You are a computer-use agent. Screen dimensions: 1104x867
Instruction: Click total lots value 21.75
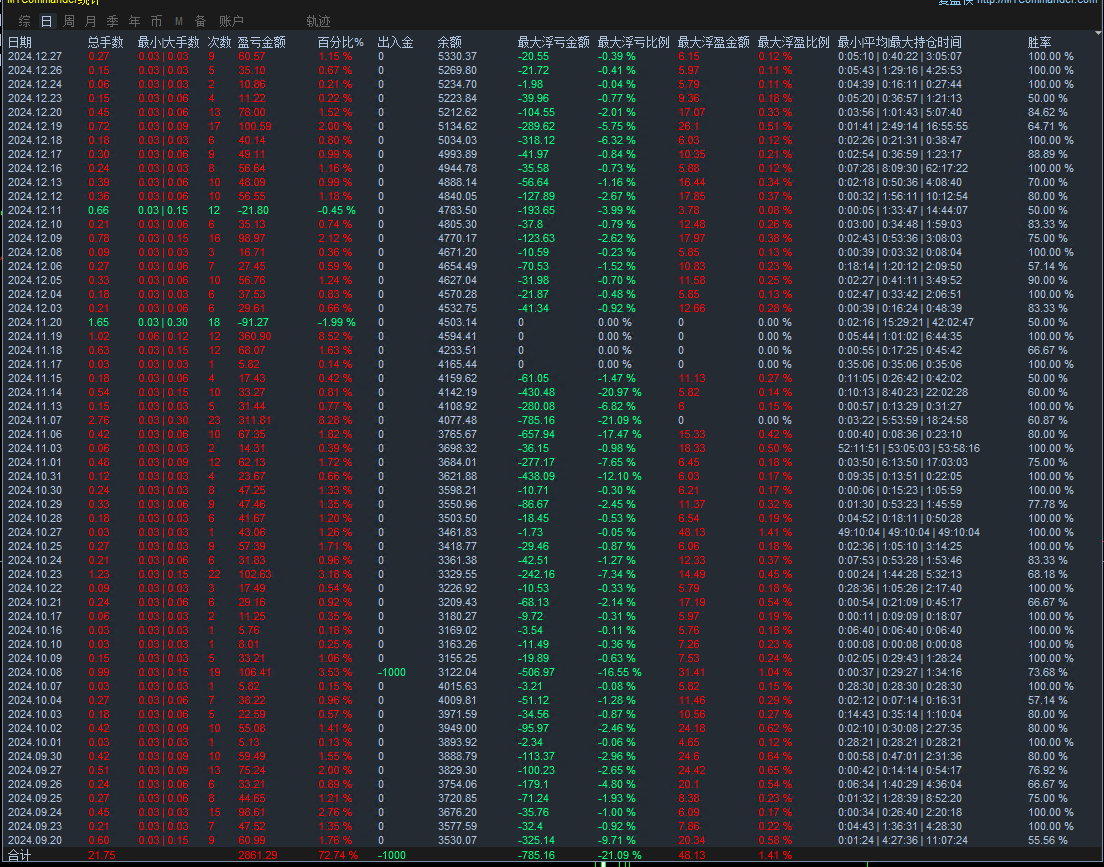click(101, 855)
